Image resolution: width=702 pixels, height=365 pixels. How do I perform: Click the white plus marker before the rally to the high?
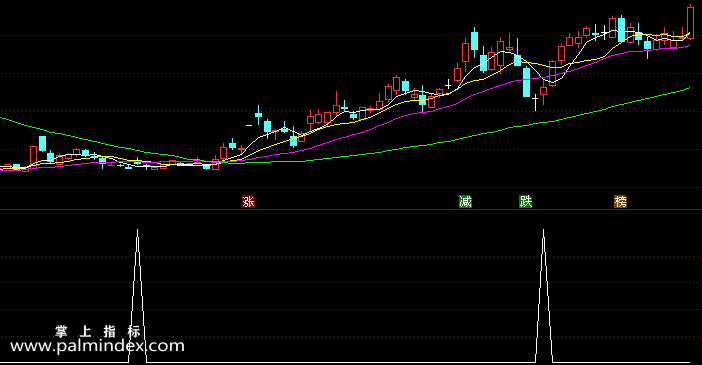click(448, 84)
